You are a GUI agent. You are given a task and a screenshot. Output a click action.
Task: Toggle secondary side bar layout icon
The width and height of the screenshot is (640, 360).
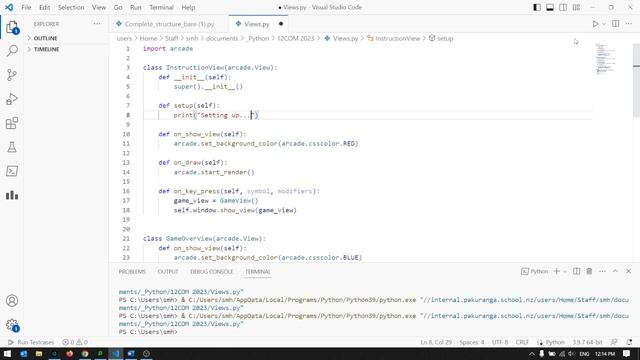point(563,7)
